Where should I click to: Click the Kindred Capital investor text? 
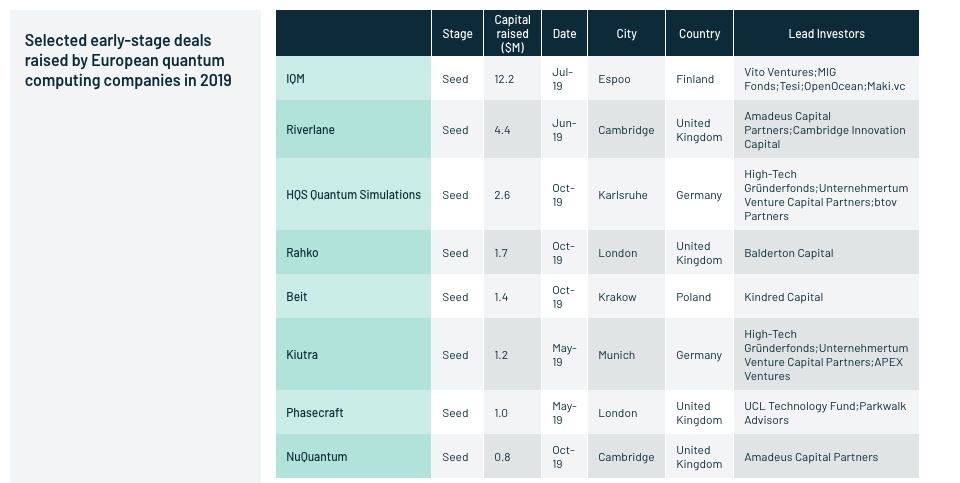pyautogui.click(x=784, y=297)
